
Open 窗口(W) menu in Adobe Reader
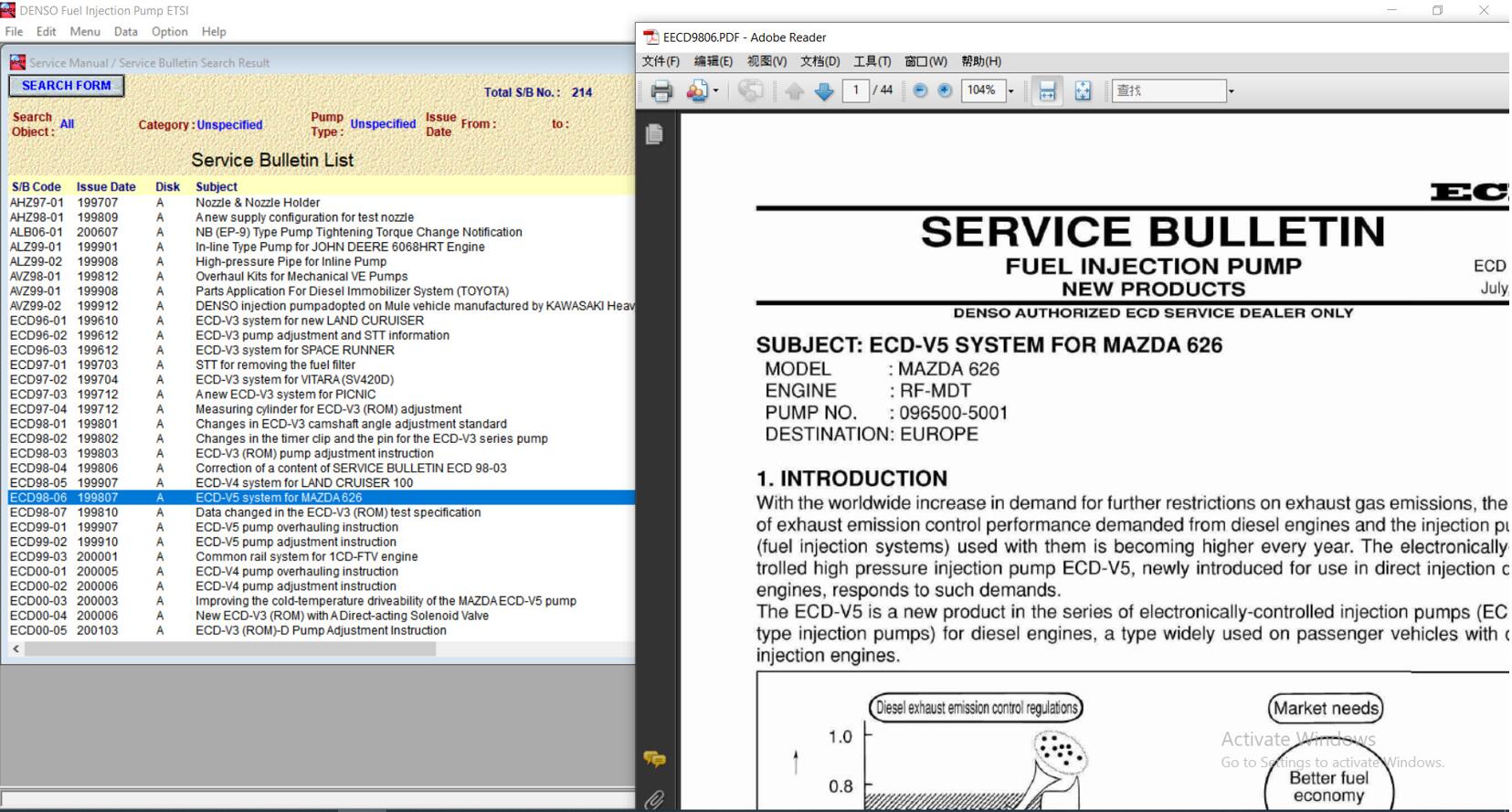point(925,61)
